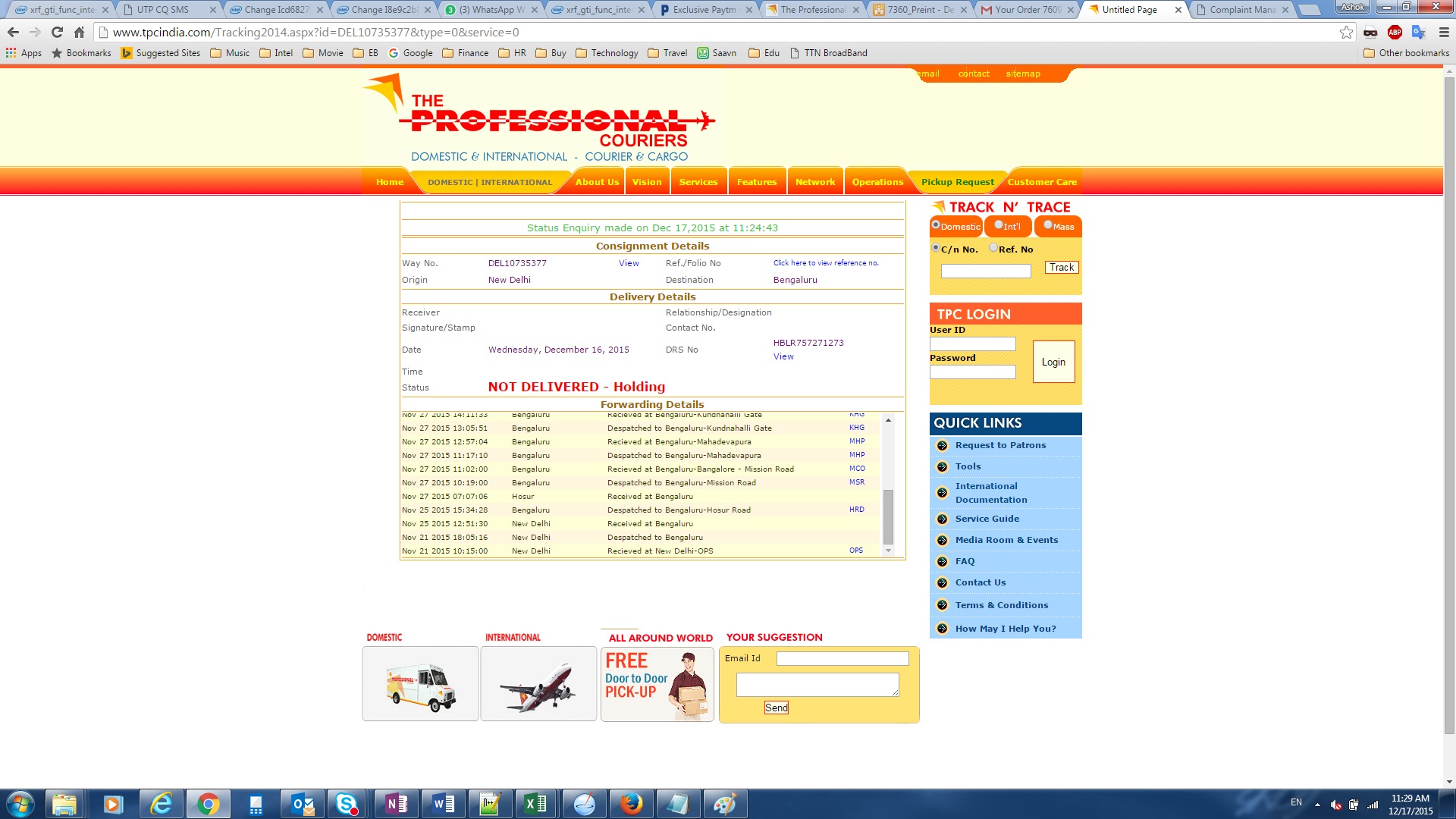Open the Saavn bookmark

[717, 53]
